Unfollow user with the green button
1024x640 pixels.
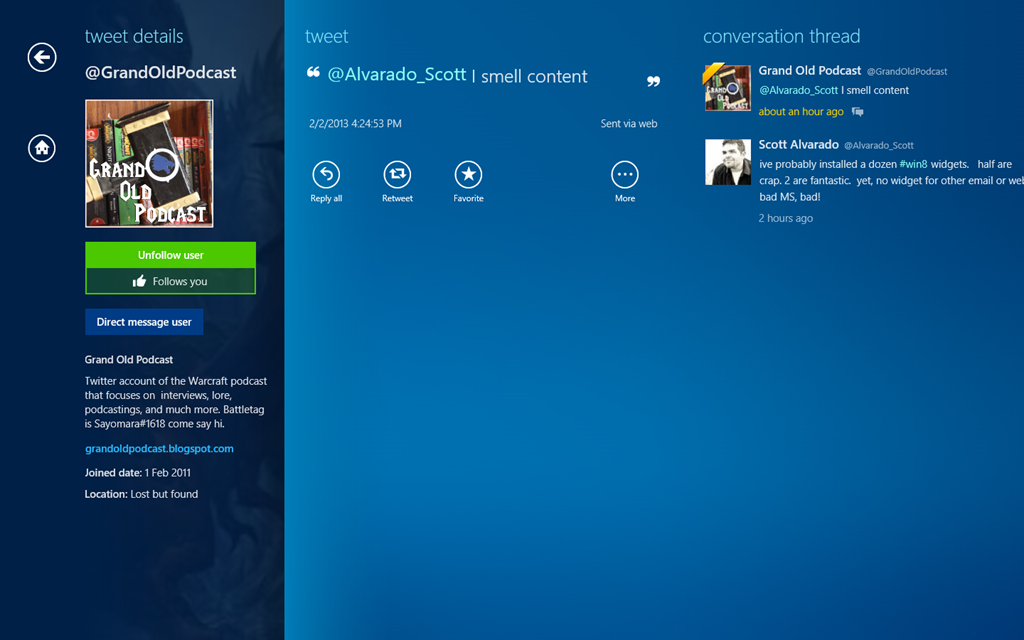(x=170, y=255)
